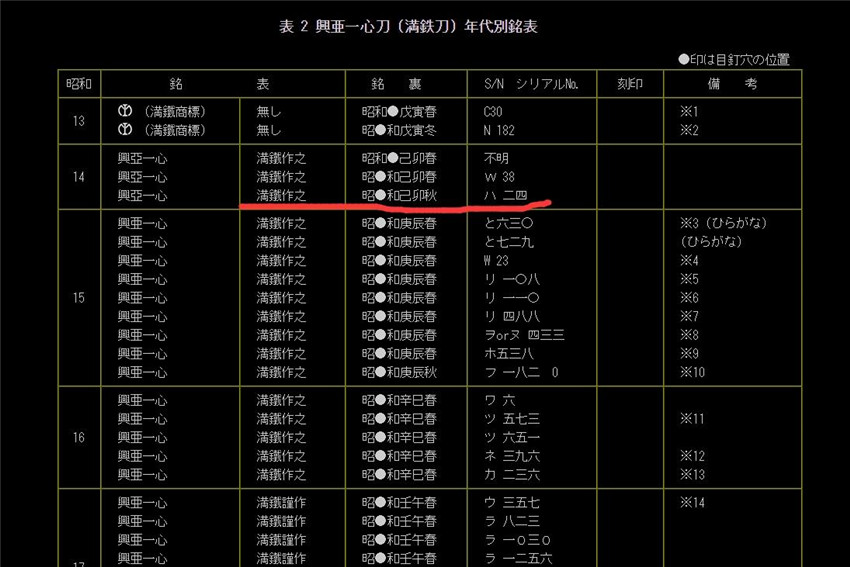Select the ヲorヌ 四三三 serial entry
The height and width of the screenshot is (567, 850).
[526, 335]
